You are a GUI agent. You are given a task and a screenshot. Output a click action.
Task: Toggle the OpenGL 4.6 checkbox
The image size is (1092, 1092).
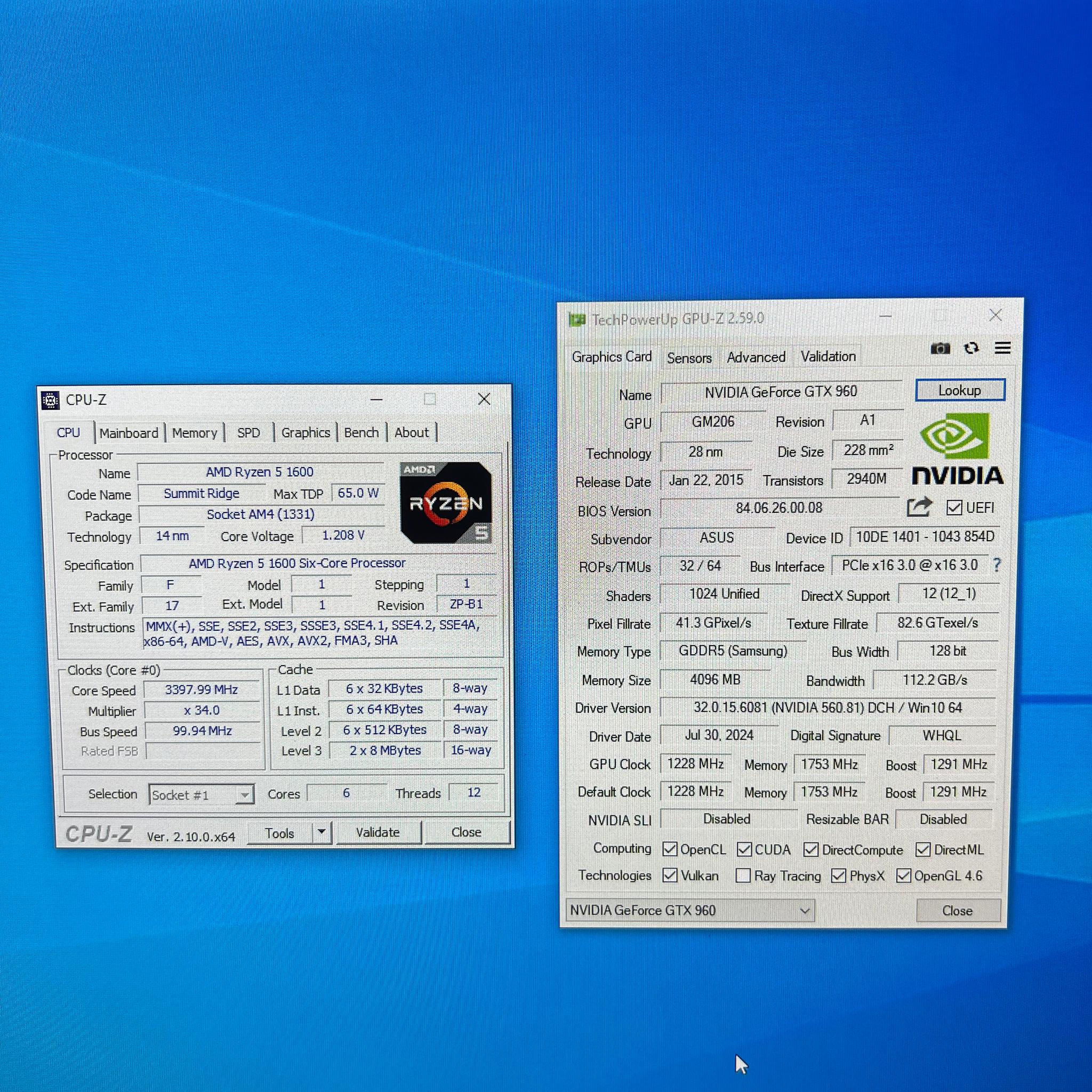(904, 876)
